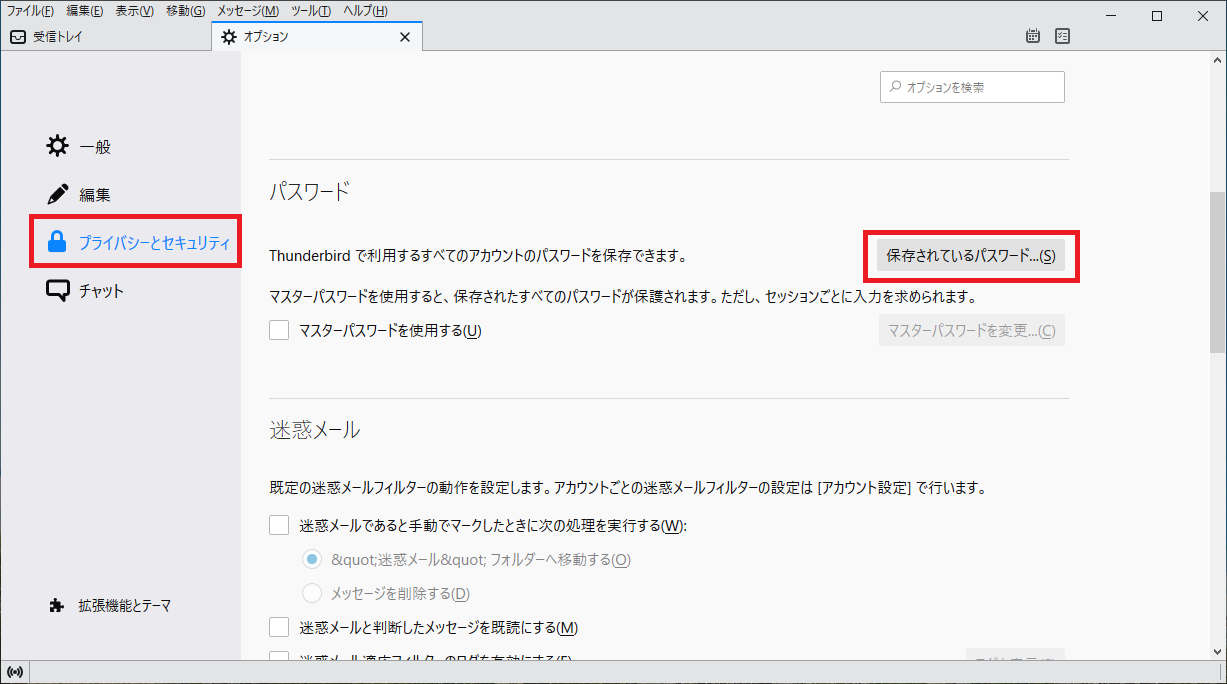This screenshot has height=684, width=1227.
Task: Click the online status icon in status bar
Action: coord(14,671)
